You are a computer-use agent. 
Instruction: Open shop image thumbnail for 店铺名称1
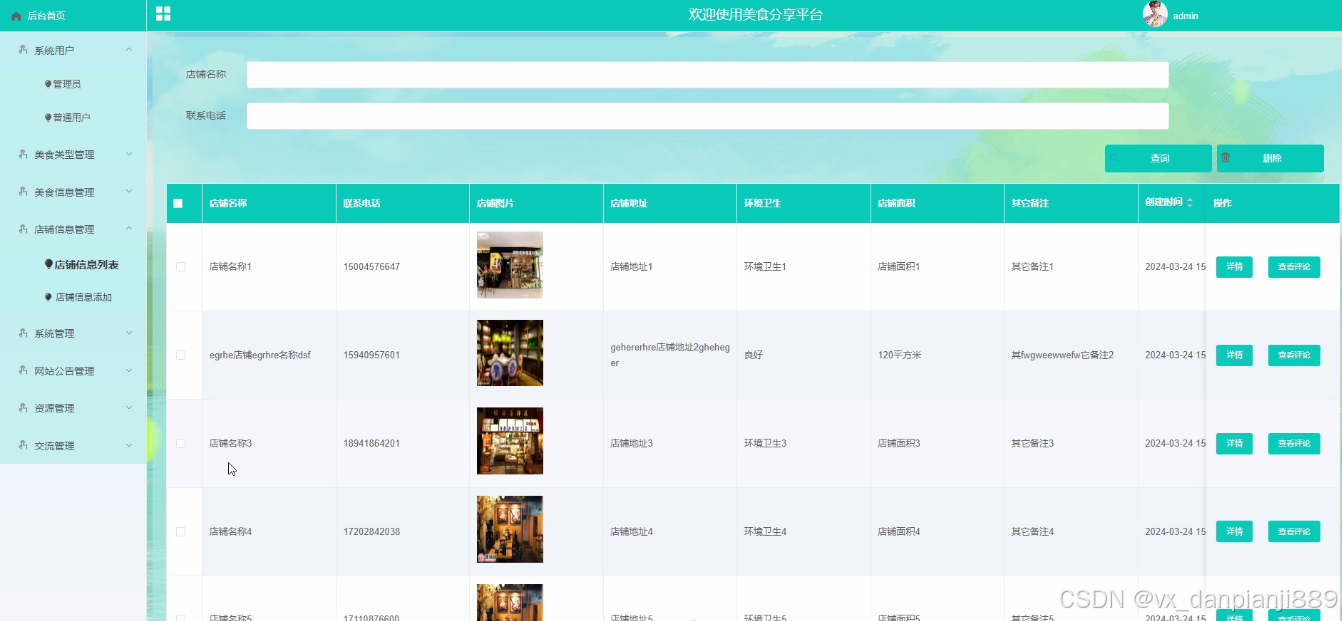(510, 265)
